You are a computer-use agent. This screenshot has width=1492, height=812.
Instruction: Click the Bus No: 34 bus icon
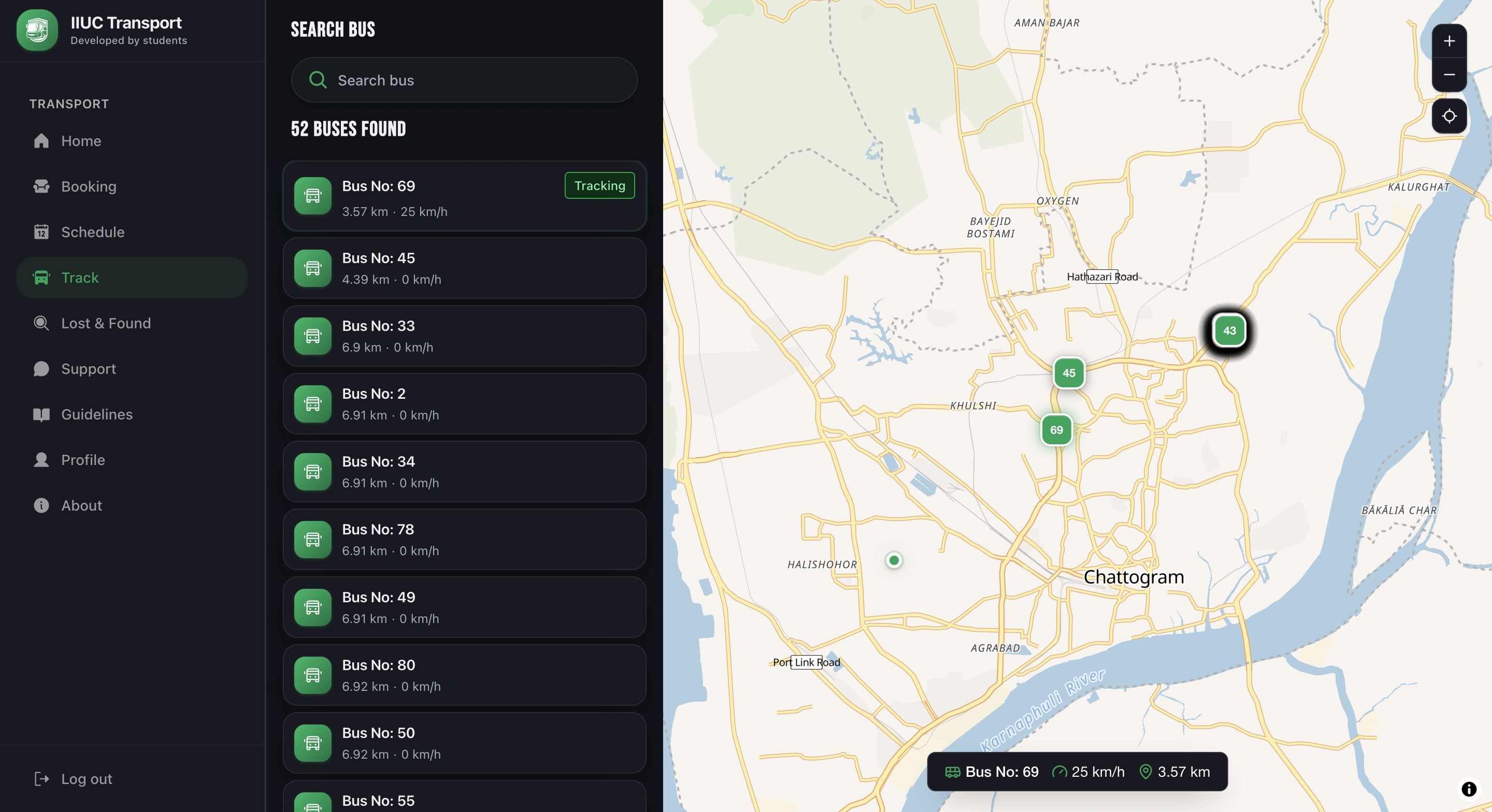coord(313,471)
